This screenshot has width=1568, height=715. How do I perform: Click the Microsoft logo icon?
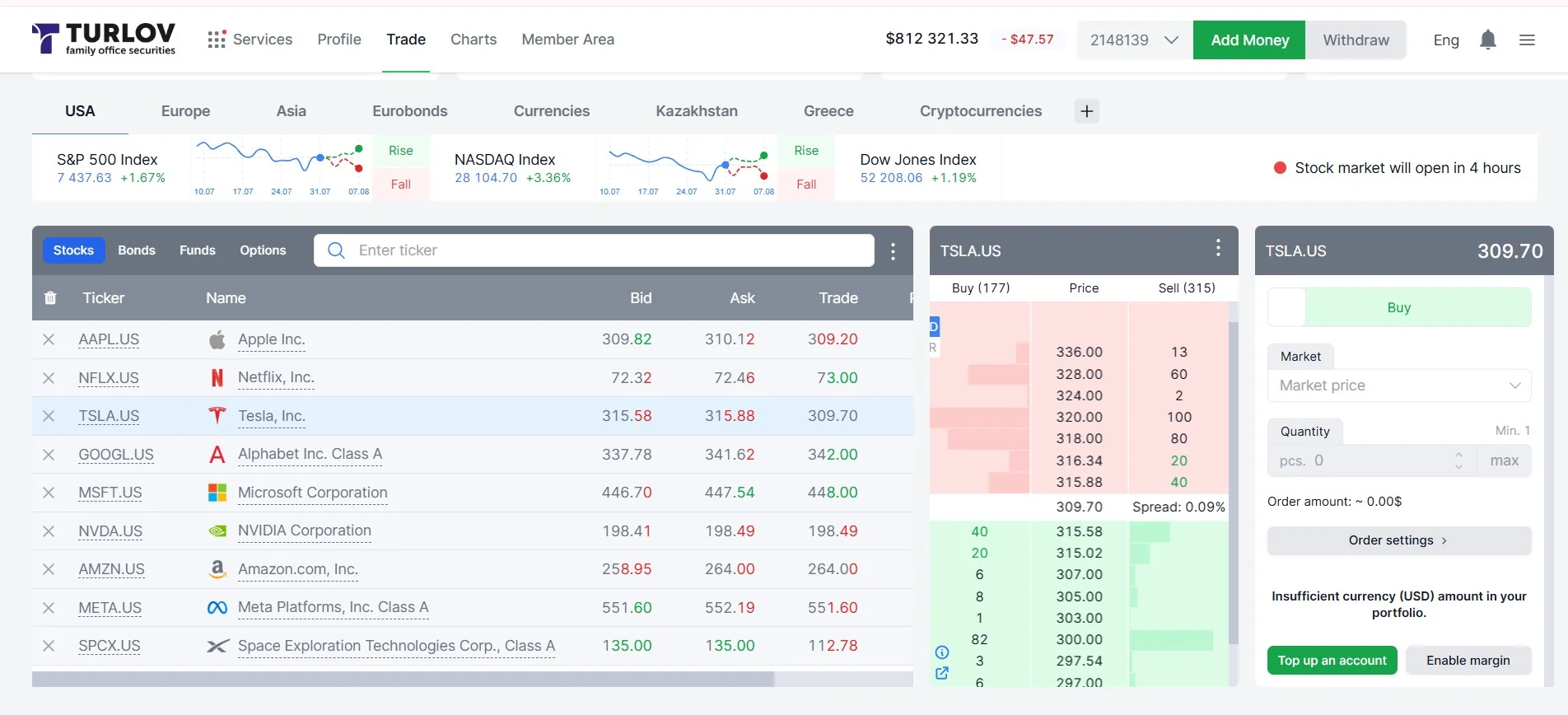[217, 493]
